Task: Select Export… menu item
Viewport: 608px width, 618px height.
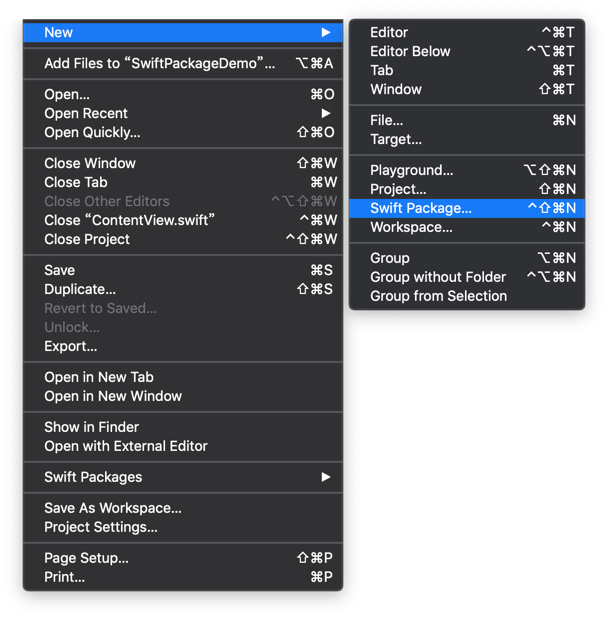Action: pyautogui.click(x=183, y=346)
